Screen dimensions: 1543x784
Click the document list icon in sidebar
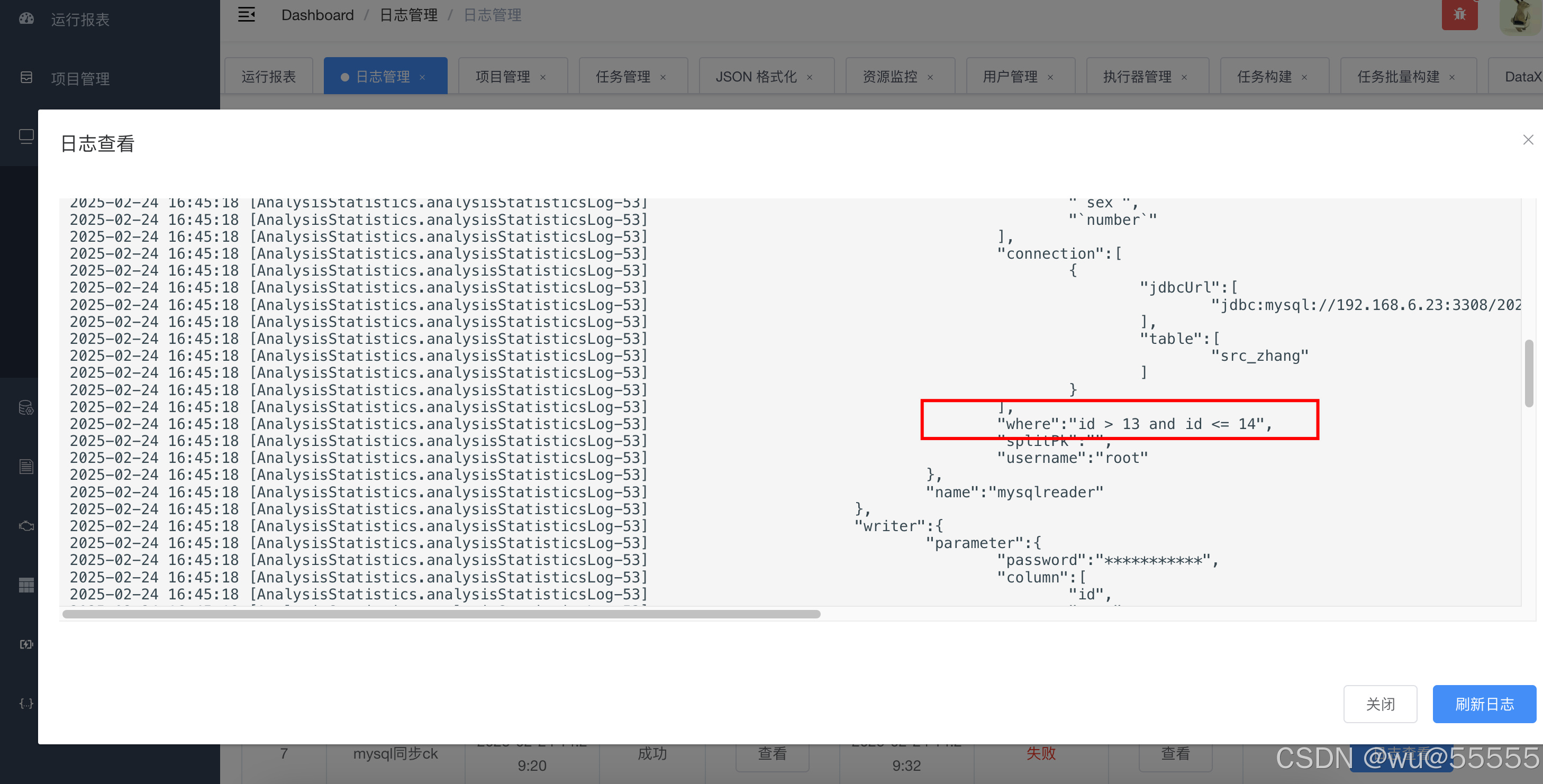tap(26, 466)
